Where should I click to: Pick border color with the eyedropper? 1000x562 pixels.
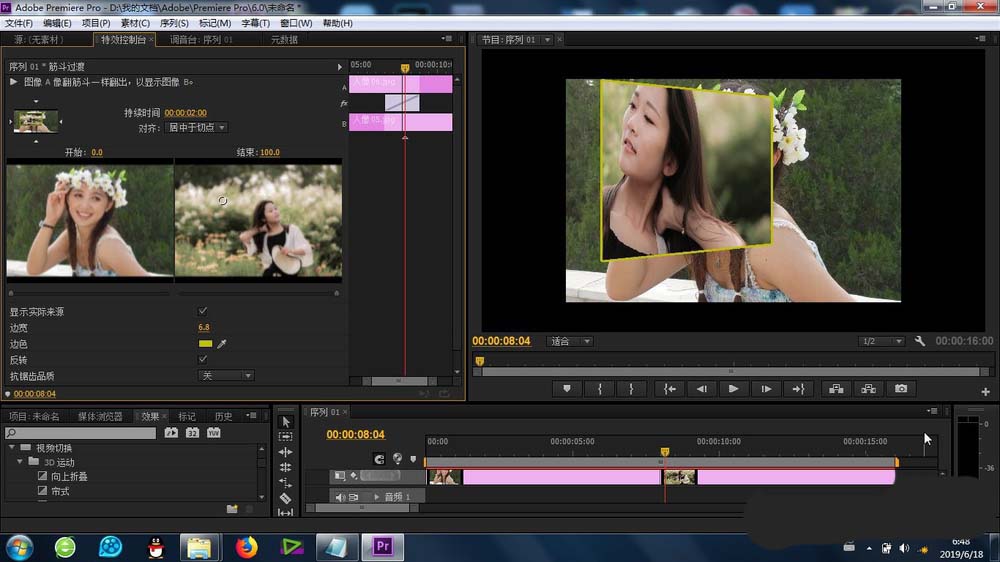(x=223, y=344)
